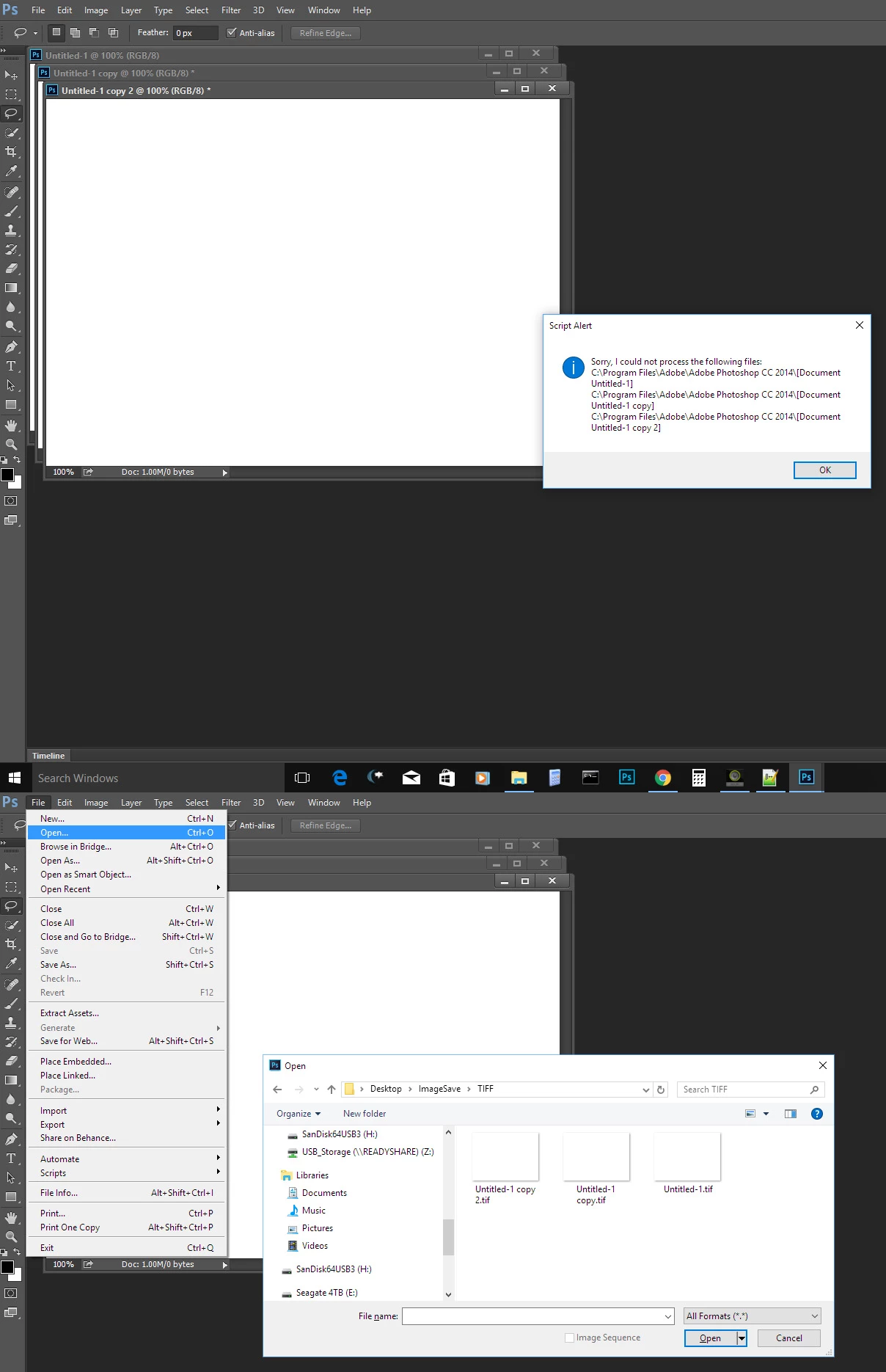Click foreground color swatch beside the File menu
This screenshot has height=1372, width=886.
coord(7,1266)
